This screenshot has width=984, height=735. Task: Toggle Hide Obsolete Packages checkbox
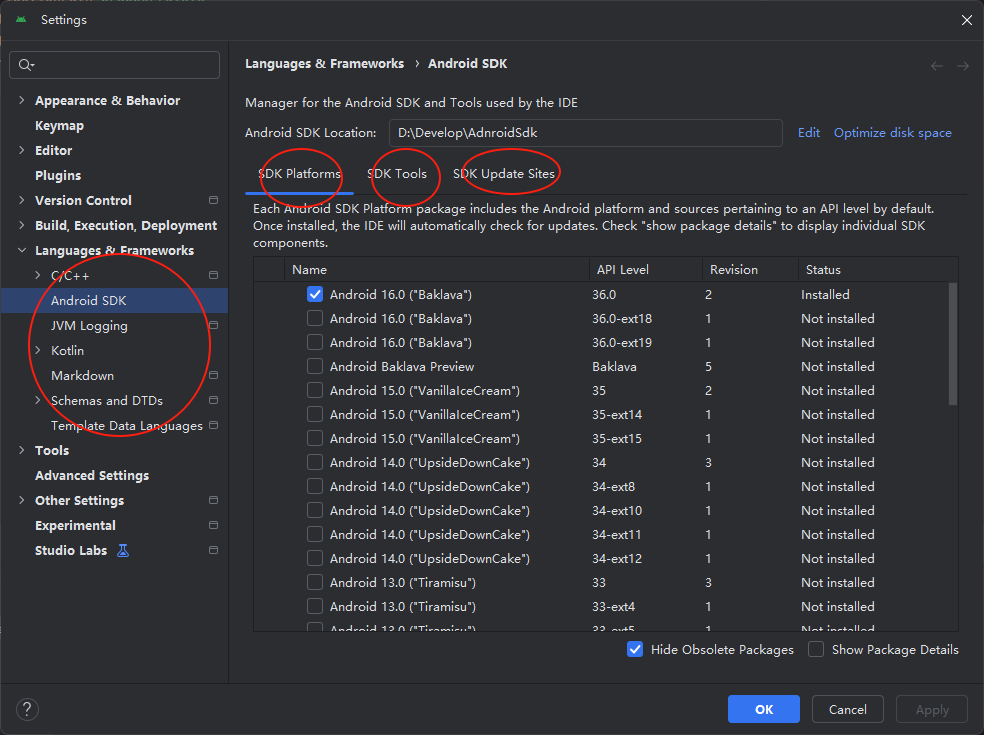pyautogui.click(x=635, y=650)
